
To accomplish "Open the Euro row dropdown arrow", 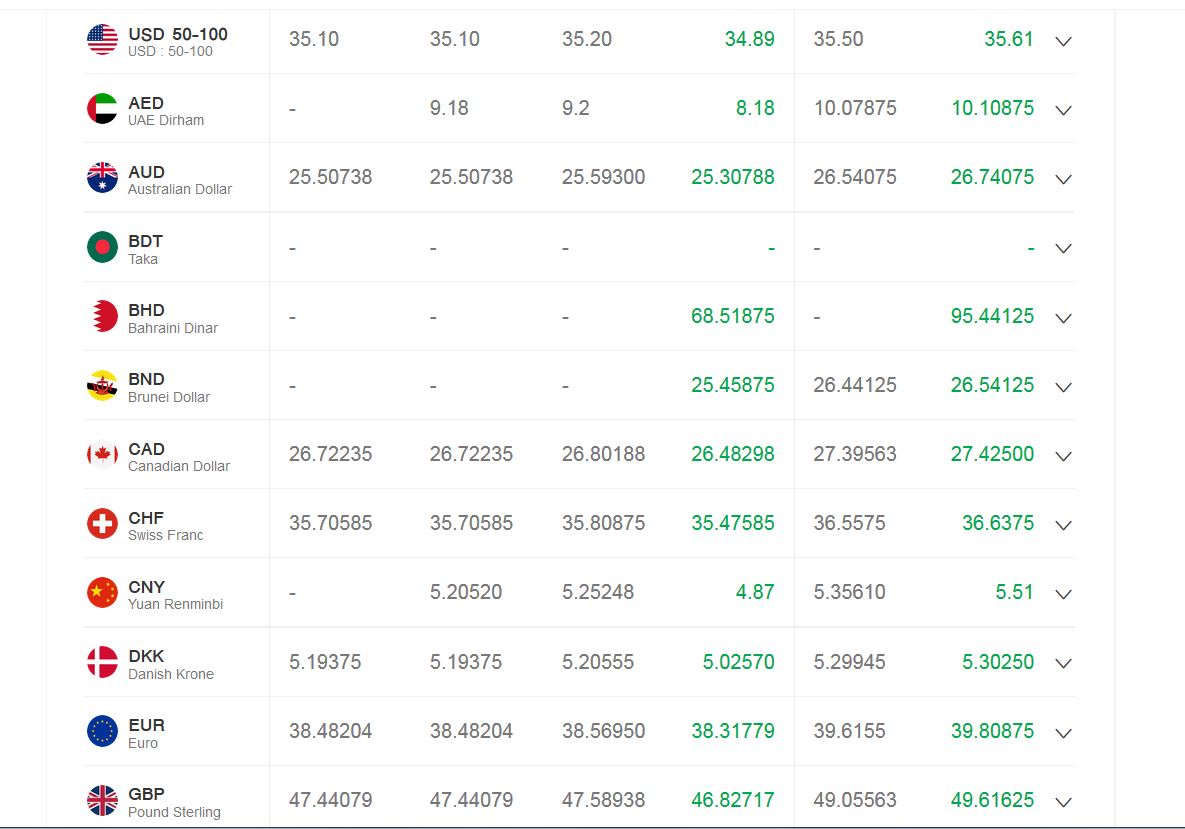I will coord(1064,733).
